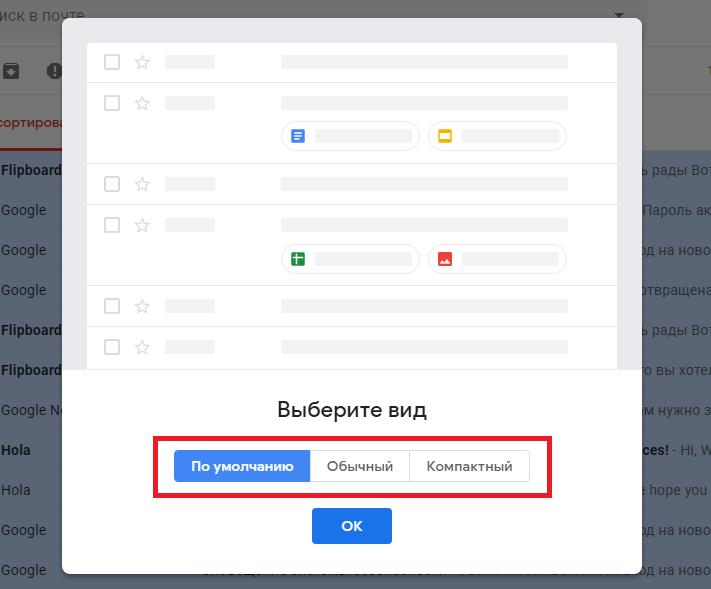Open the email snippet 'то вы хоте'
The image size is (711, 589).
pos(676,370)
